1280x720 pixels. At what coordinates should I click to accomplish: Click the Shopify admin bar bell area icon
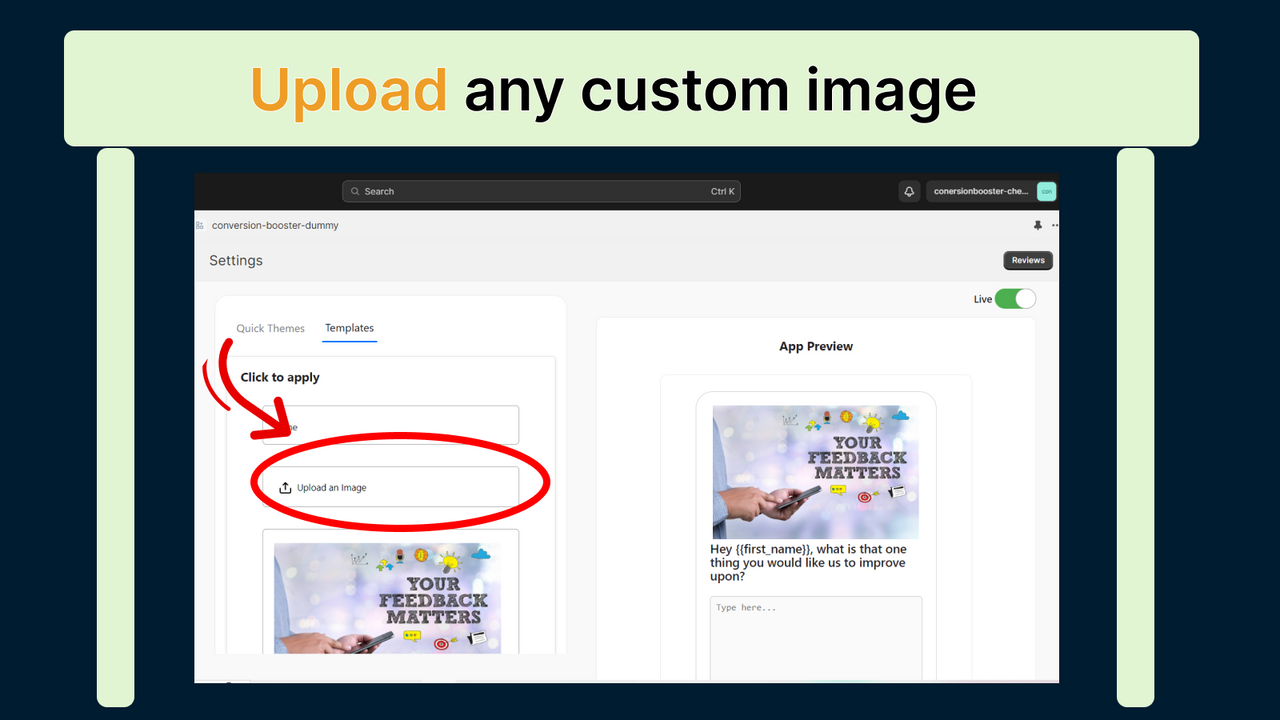click(908, 191)
